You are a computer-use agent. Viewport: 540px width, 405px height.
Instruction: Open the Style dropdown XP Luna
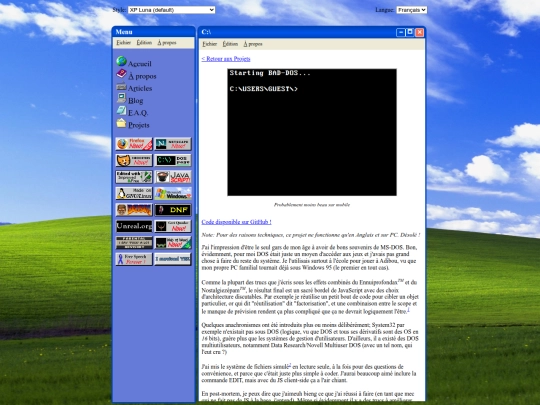(x=172, y=10)
